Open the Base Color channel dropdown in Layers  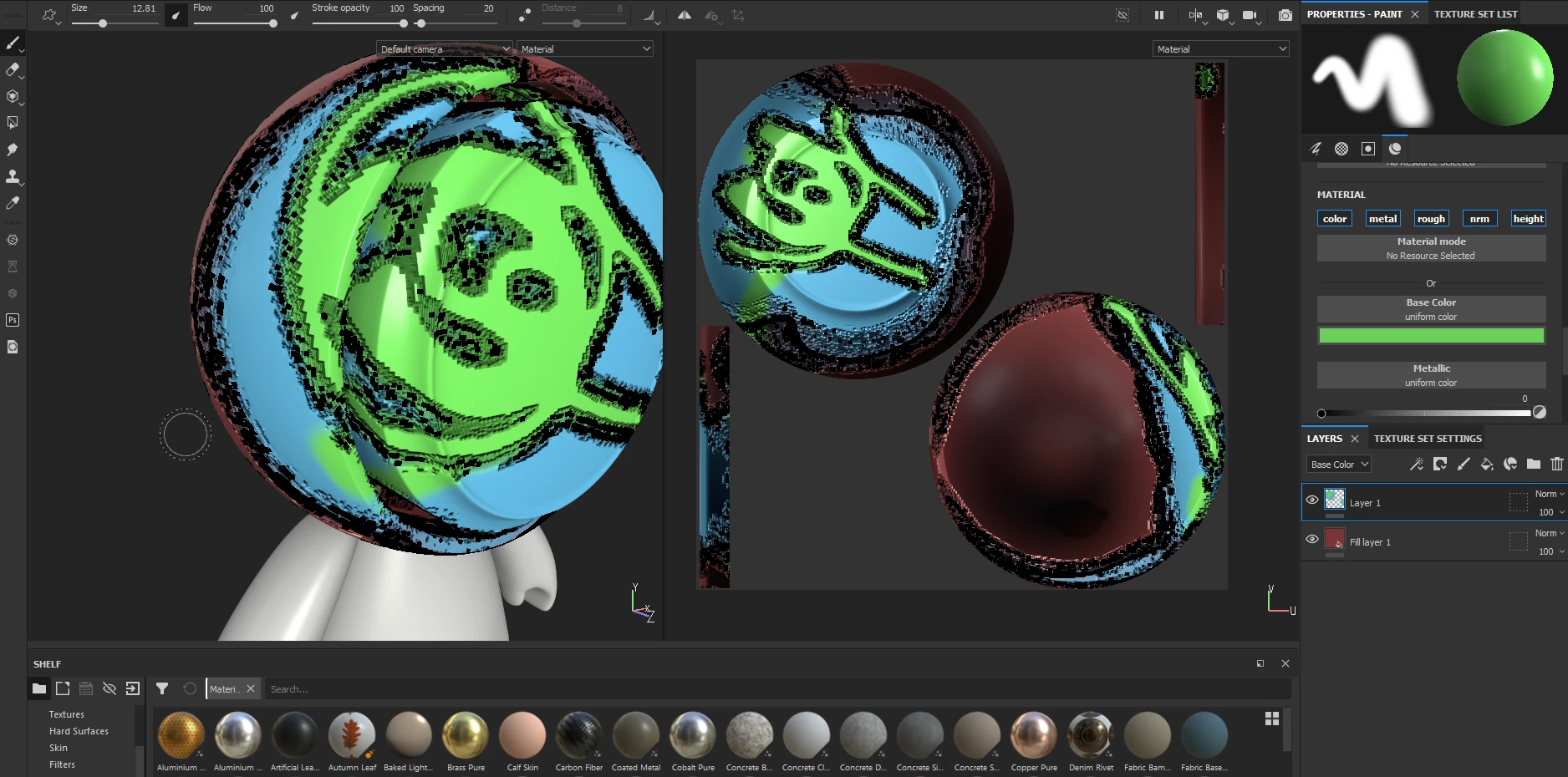(x=1339, y=465)
